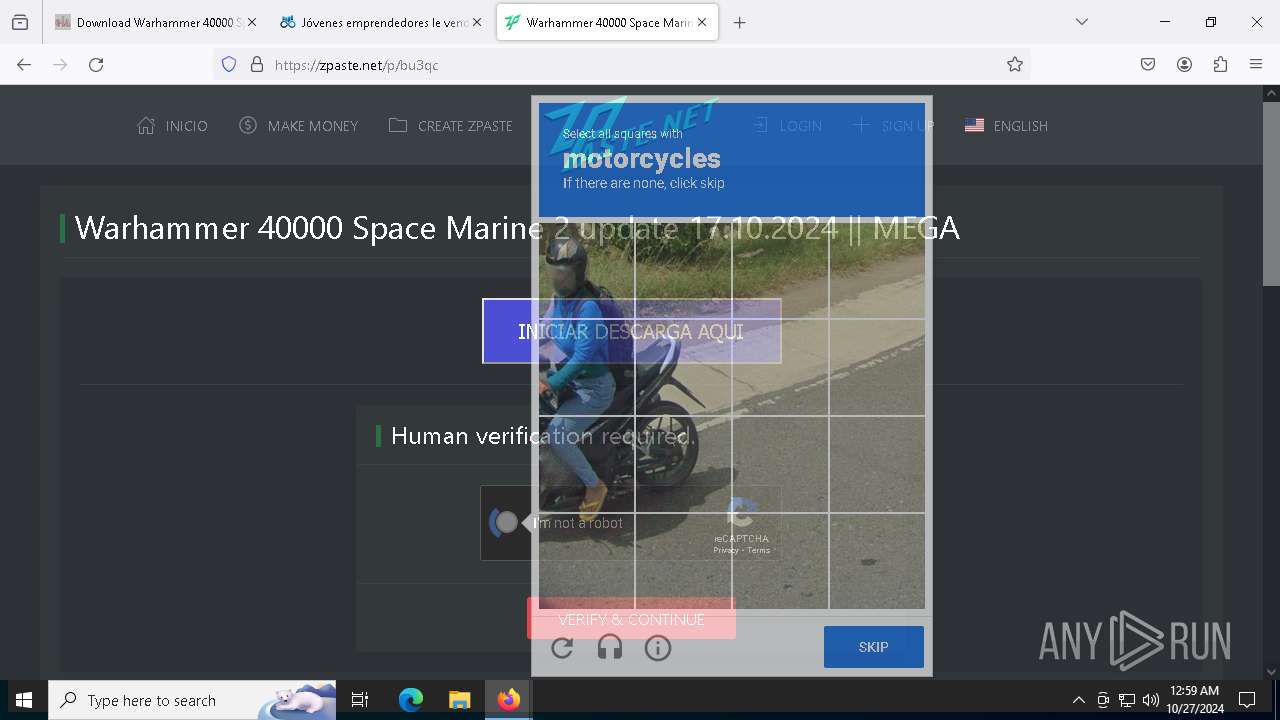This screenshot has height=720, width=1280.
Task: Click the SIGN UP link
Action: click(x=893, y=126)
